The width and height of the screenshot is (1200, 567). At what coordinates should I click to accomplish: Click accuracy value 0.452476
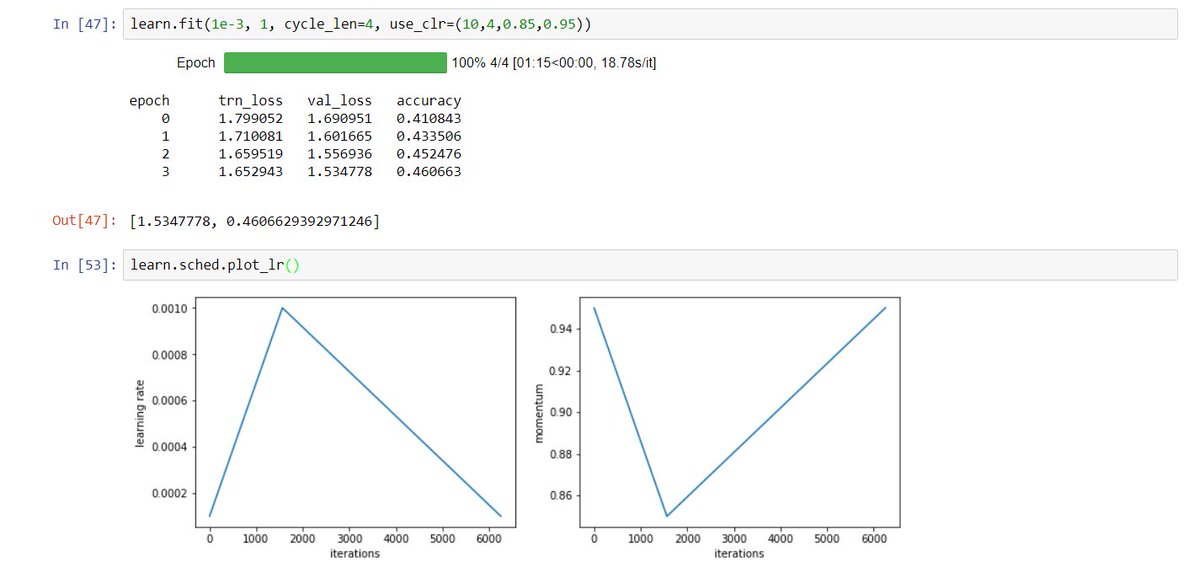point(429,155)
